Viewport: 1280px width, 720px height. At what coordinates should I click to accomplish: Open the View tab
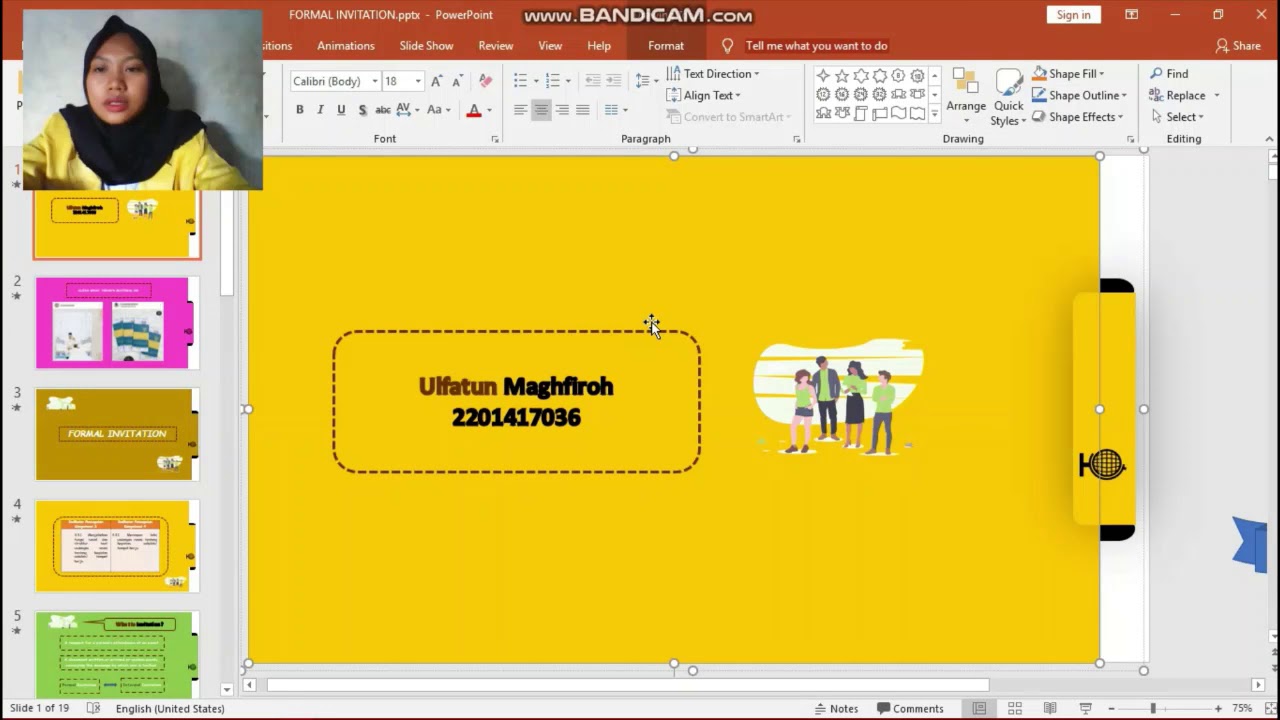pos(550,46)
